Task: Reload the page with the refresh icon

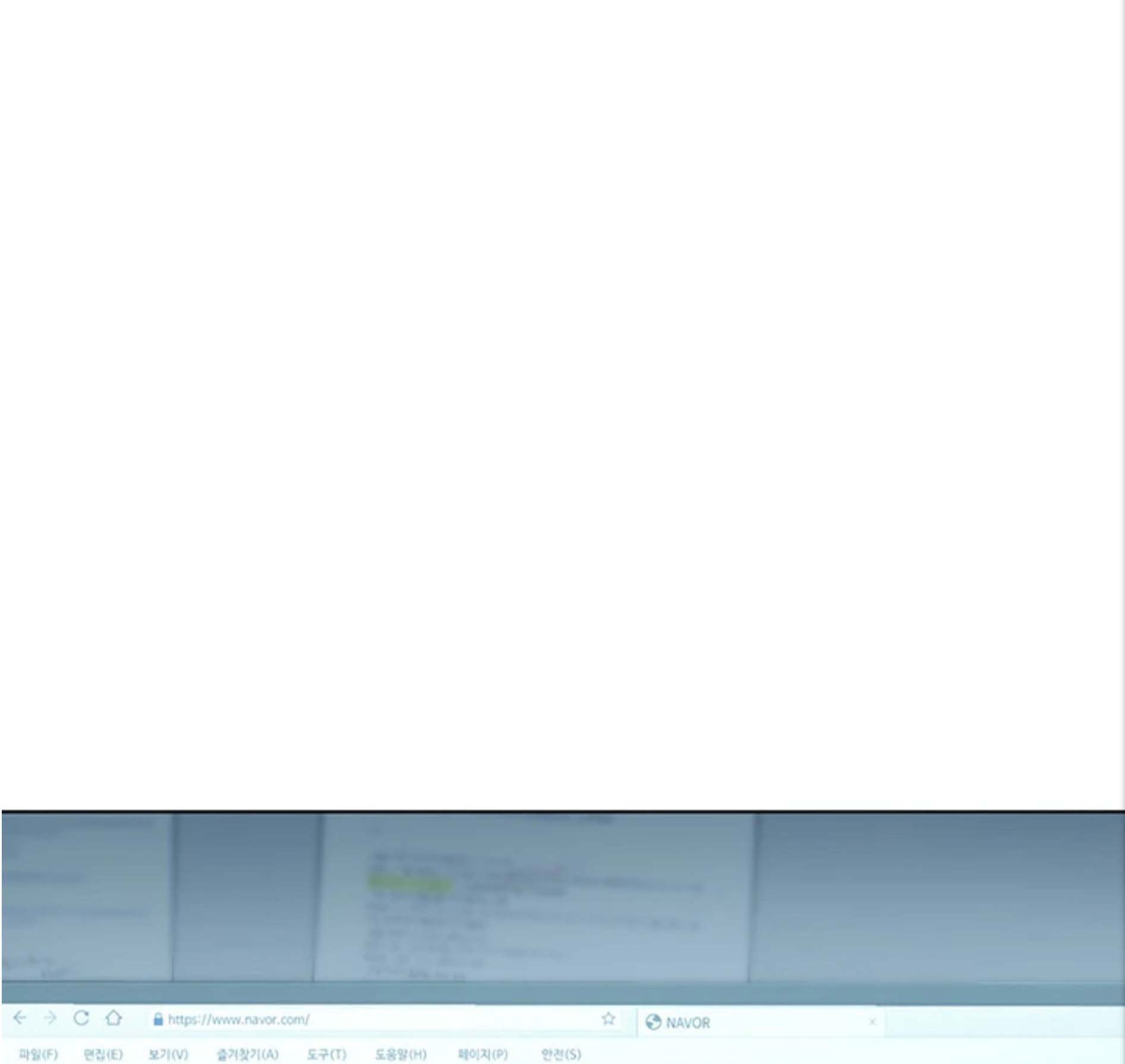Action: [81, 1018]
